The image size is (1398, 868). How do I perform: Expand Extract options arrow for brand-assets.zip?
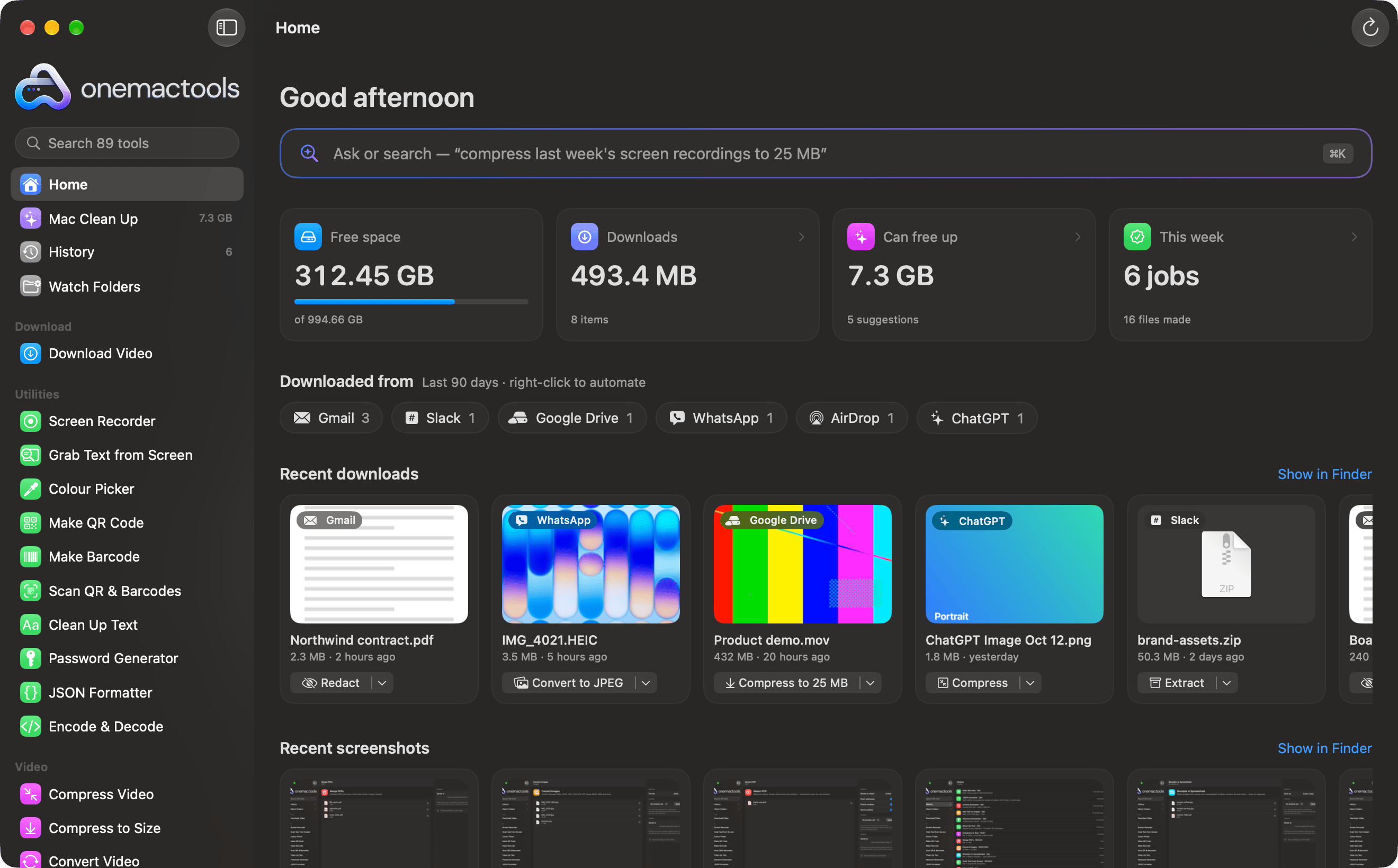click(x=1227, y=683)
